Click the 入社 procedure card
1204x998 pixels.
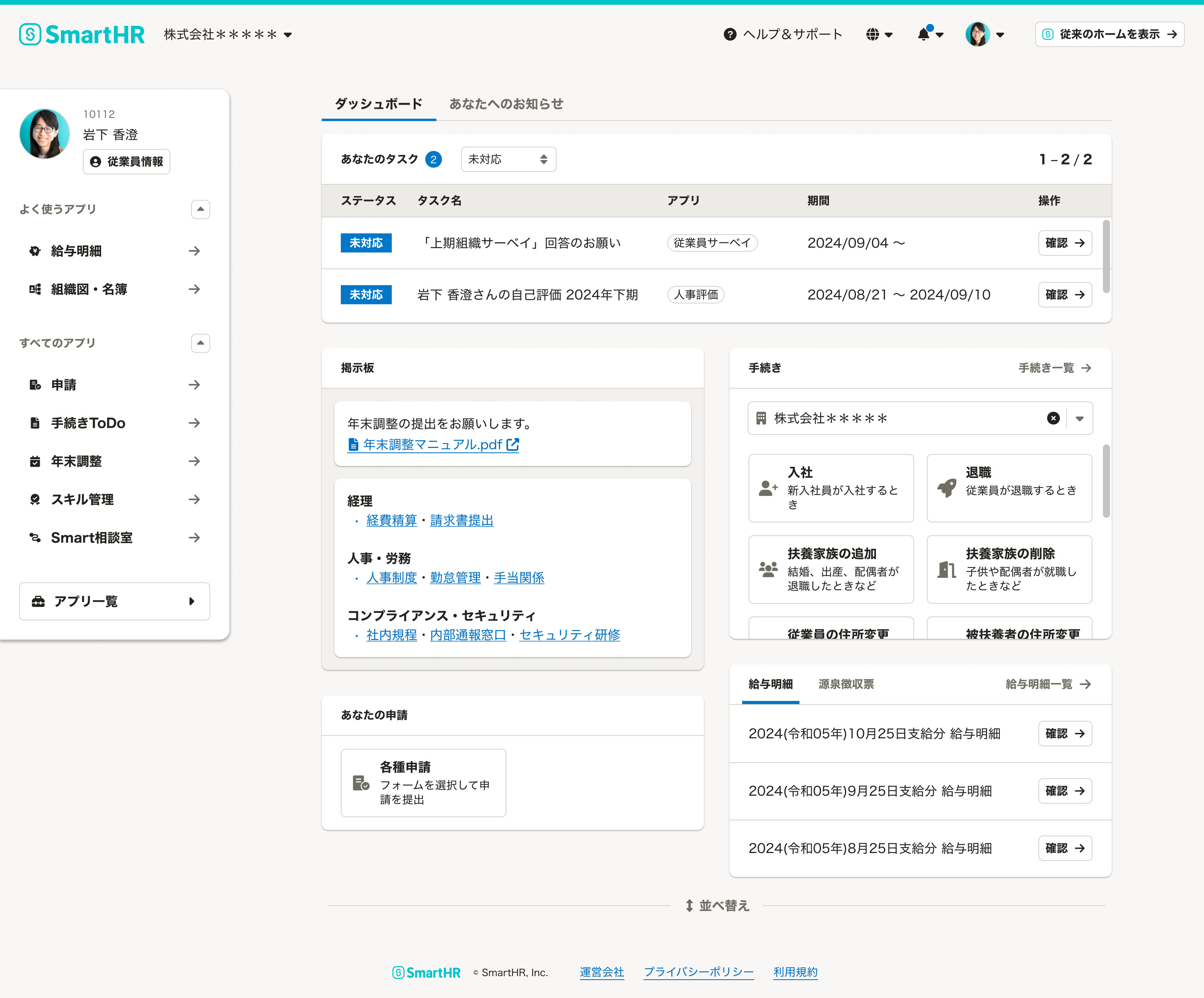coord(831,488)
